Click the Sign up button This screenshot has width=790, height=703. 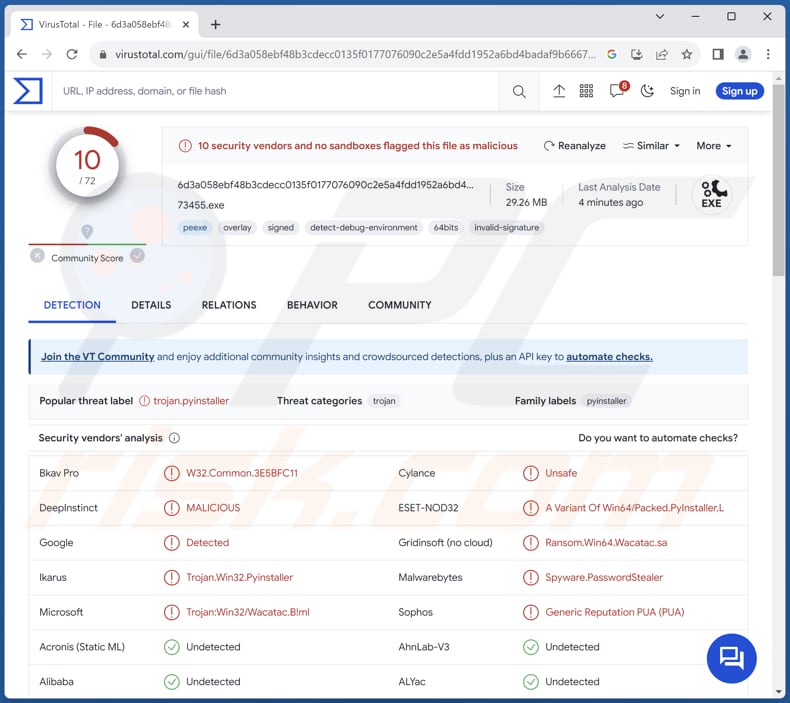pos(739,91)
